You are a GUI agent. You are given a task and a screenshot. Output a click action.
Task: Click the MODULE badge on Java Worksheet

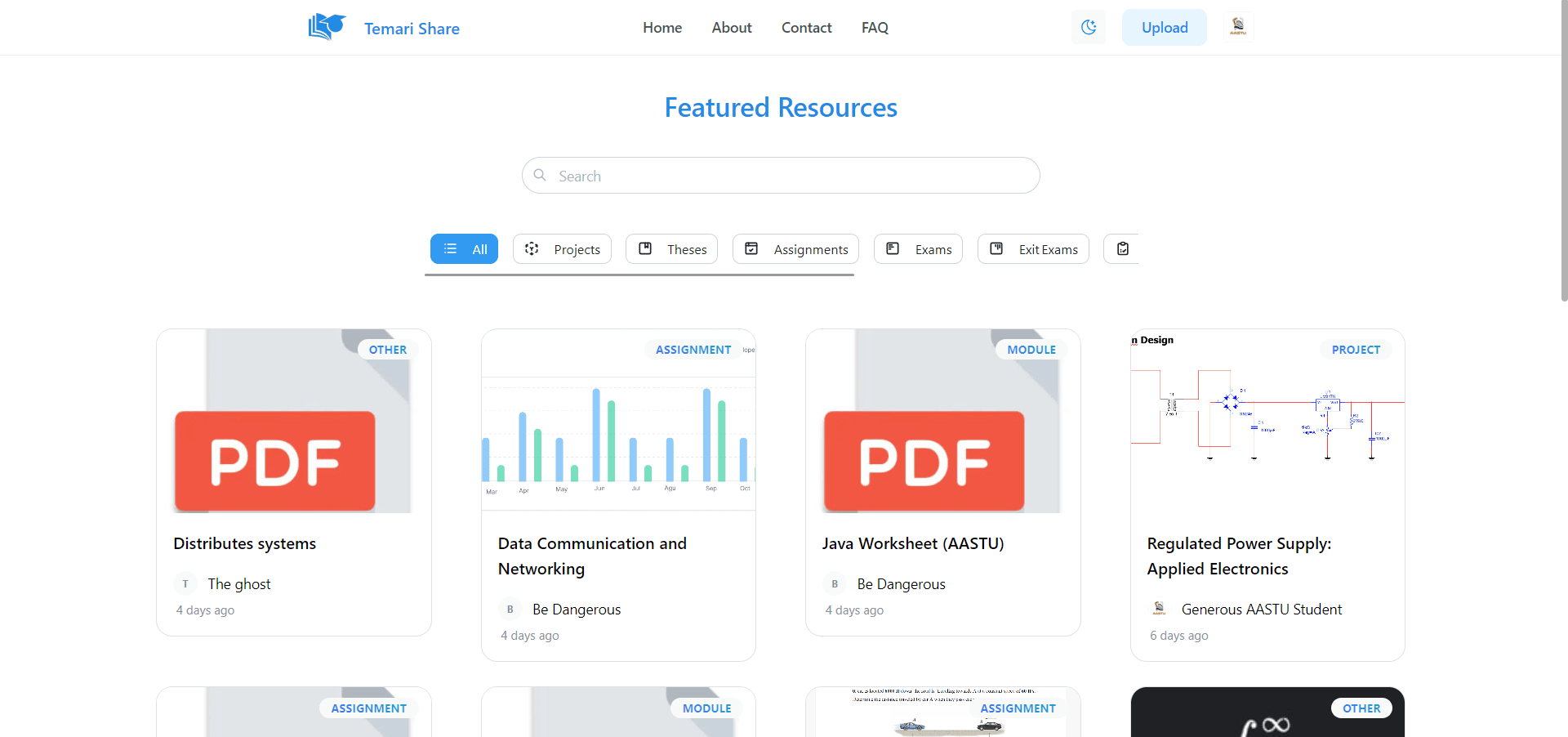1031,350
